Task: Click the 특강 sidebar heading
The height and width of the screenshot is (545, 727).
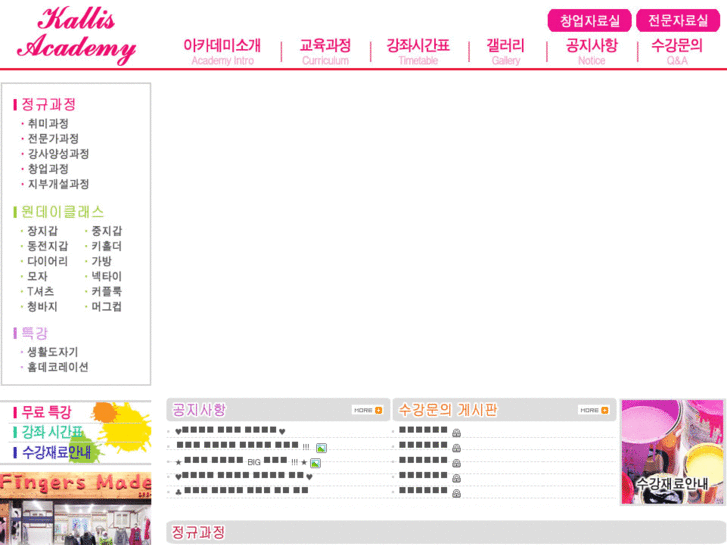Action: tap(34, 333)
